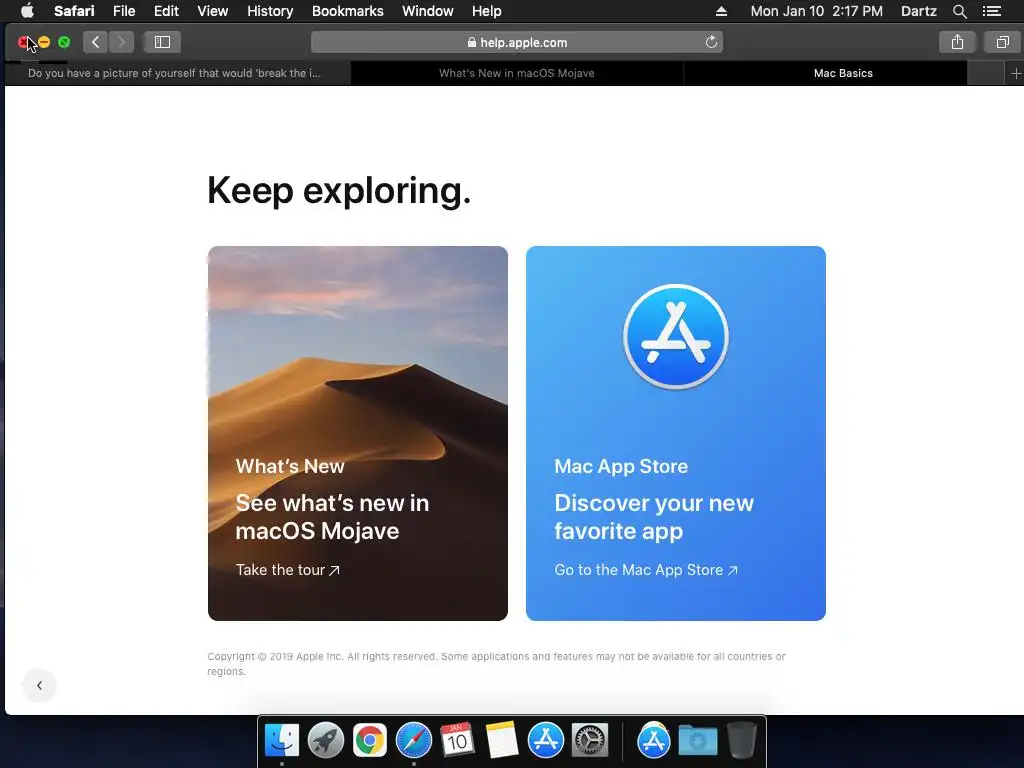
Task: Open Google Chrome from the Dock
Action: (370, 741)
